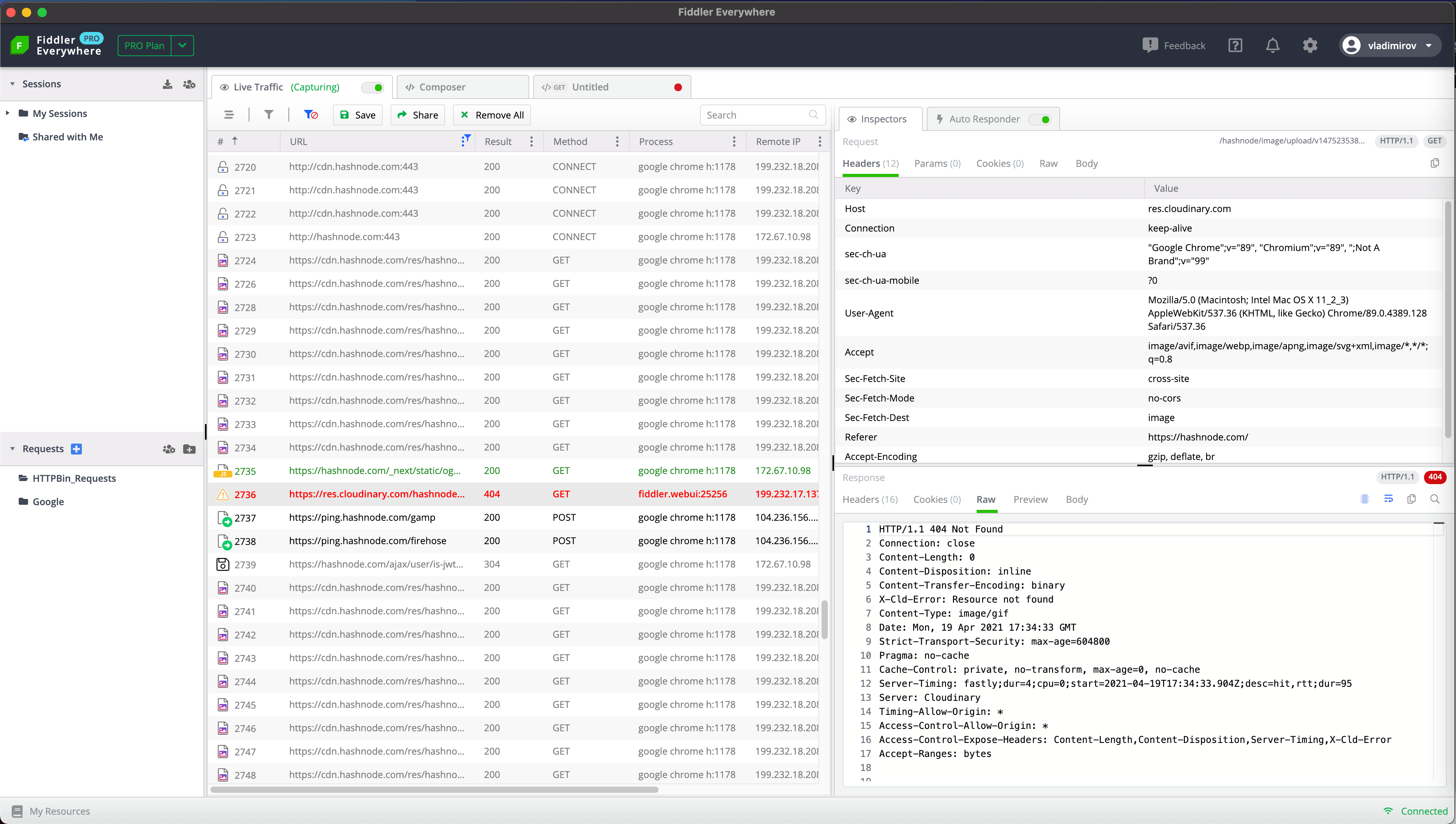Click the Remove All button

(492, 115)
